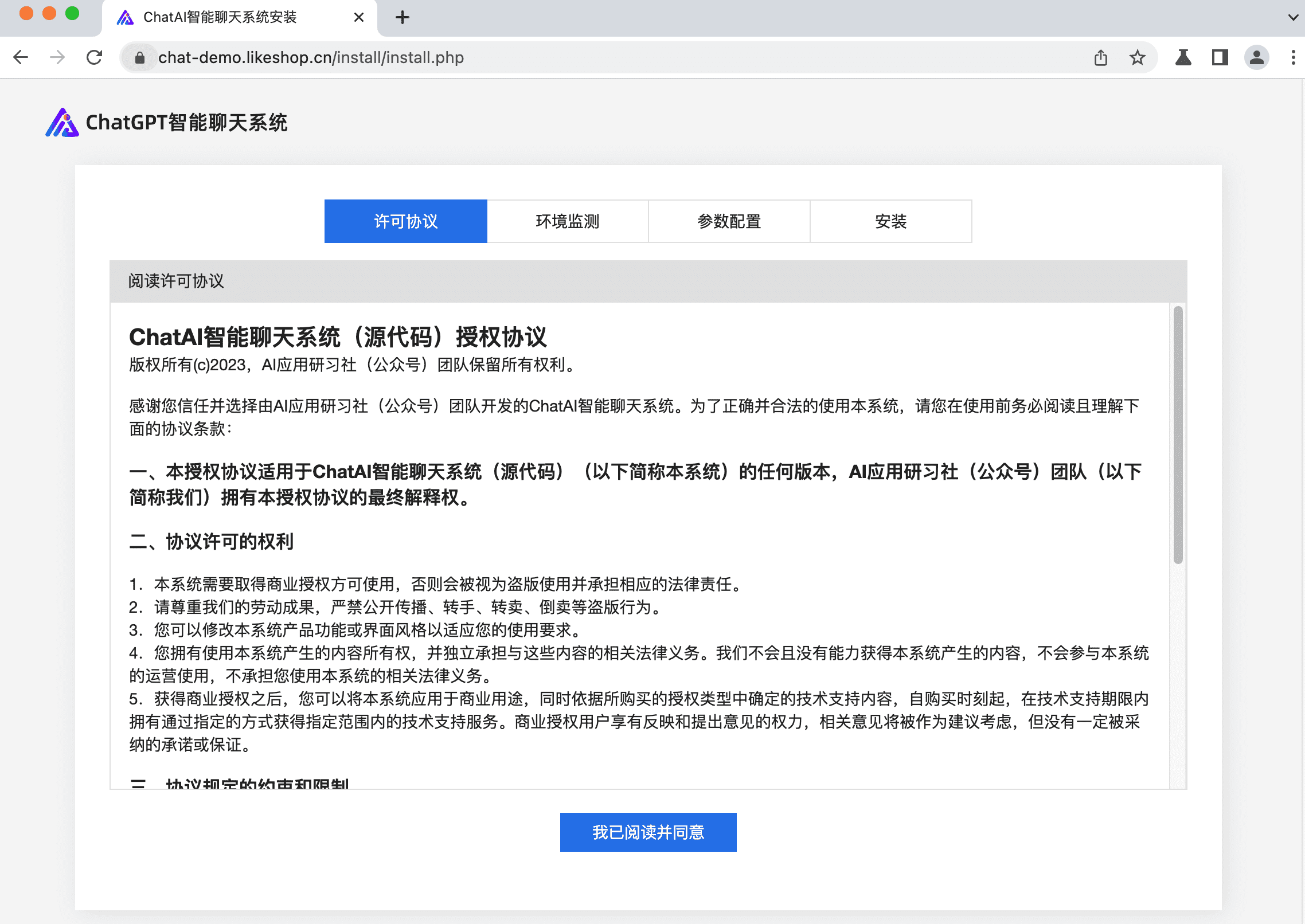Click clause 5 starting 获得商业授权之后
The height and width of the screenshot is (924, 1305).
(639, 722)
